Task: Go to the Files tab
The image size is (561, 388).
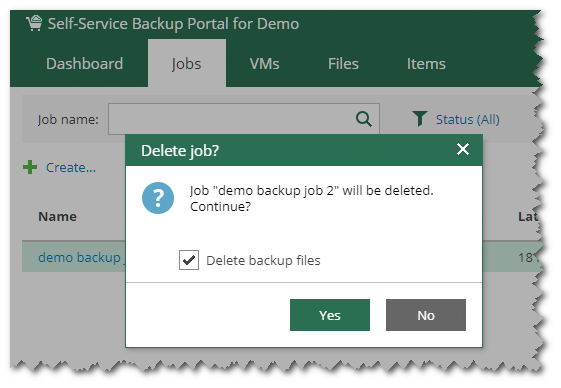Action: [343, 64]
